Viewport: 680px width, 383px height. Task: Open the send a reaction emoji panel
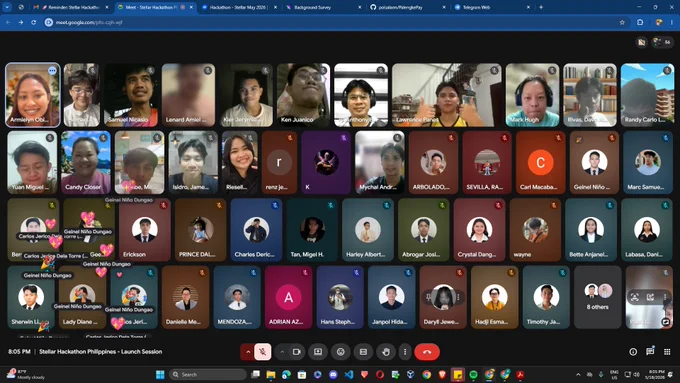(x=341, y=352)
